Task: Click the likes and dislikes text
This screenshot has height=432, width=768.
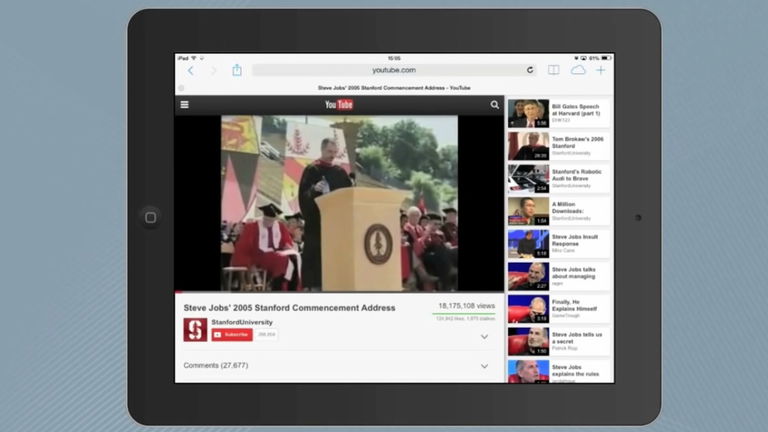Action: pyautogui.click(x=465, y=319)
